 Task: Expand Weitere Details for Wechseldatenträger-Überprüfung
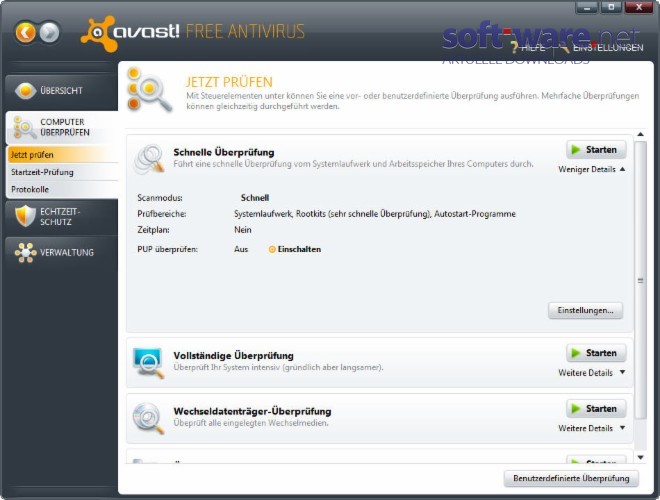[x=591, y=428]
